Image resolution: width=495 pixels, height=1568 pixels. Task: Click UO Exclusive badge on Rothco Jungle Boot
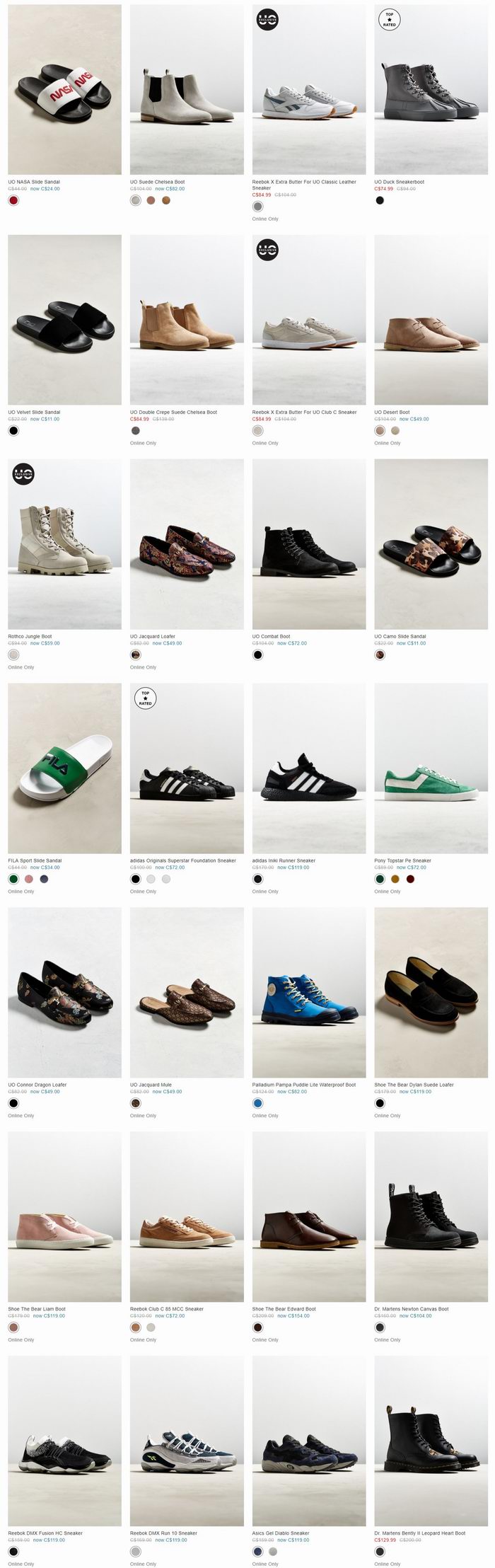click(24, 473)
